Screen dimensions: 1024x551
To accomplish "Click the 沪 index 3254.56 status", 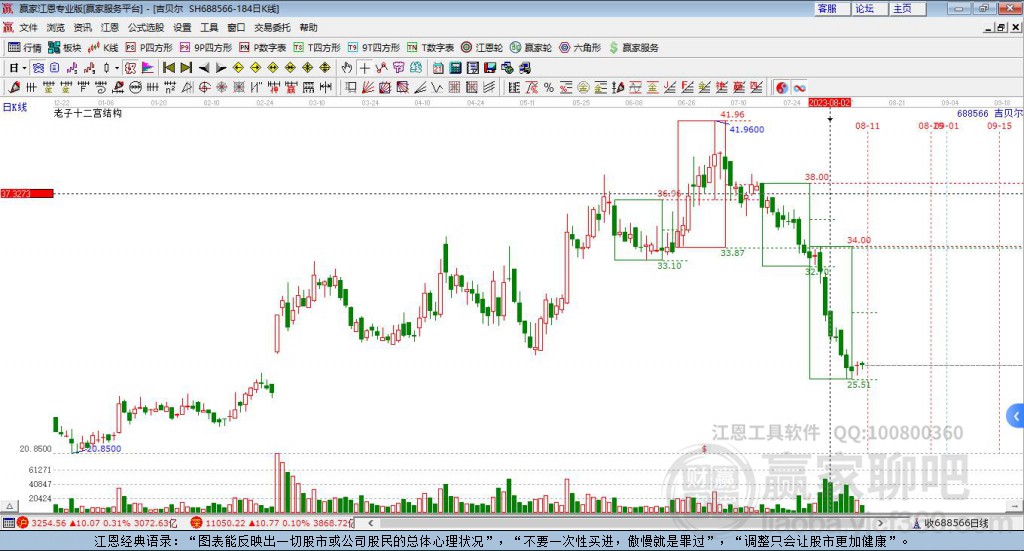I will [x=97, y=523].
